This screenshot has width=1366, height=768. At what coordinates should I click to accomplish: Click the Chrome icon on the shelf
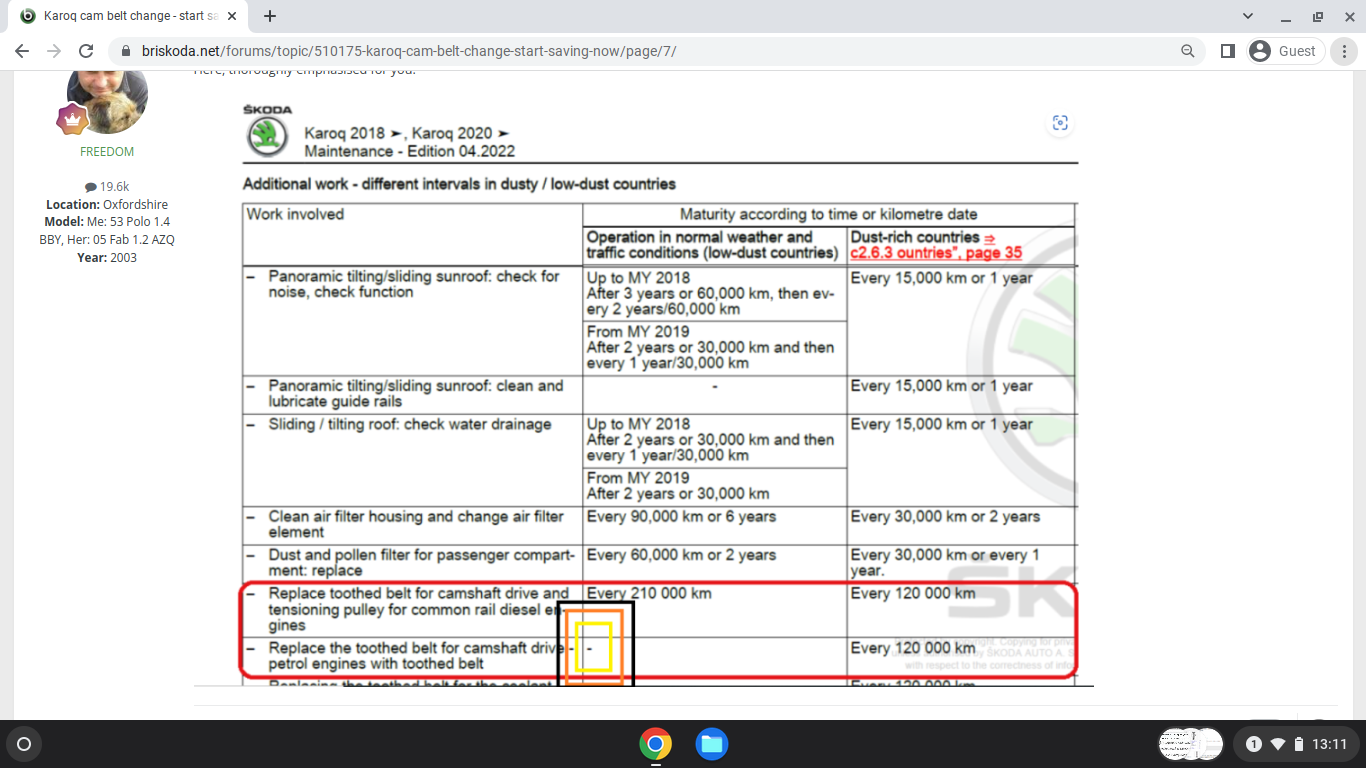point(655,744)
